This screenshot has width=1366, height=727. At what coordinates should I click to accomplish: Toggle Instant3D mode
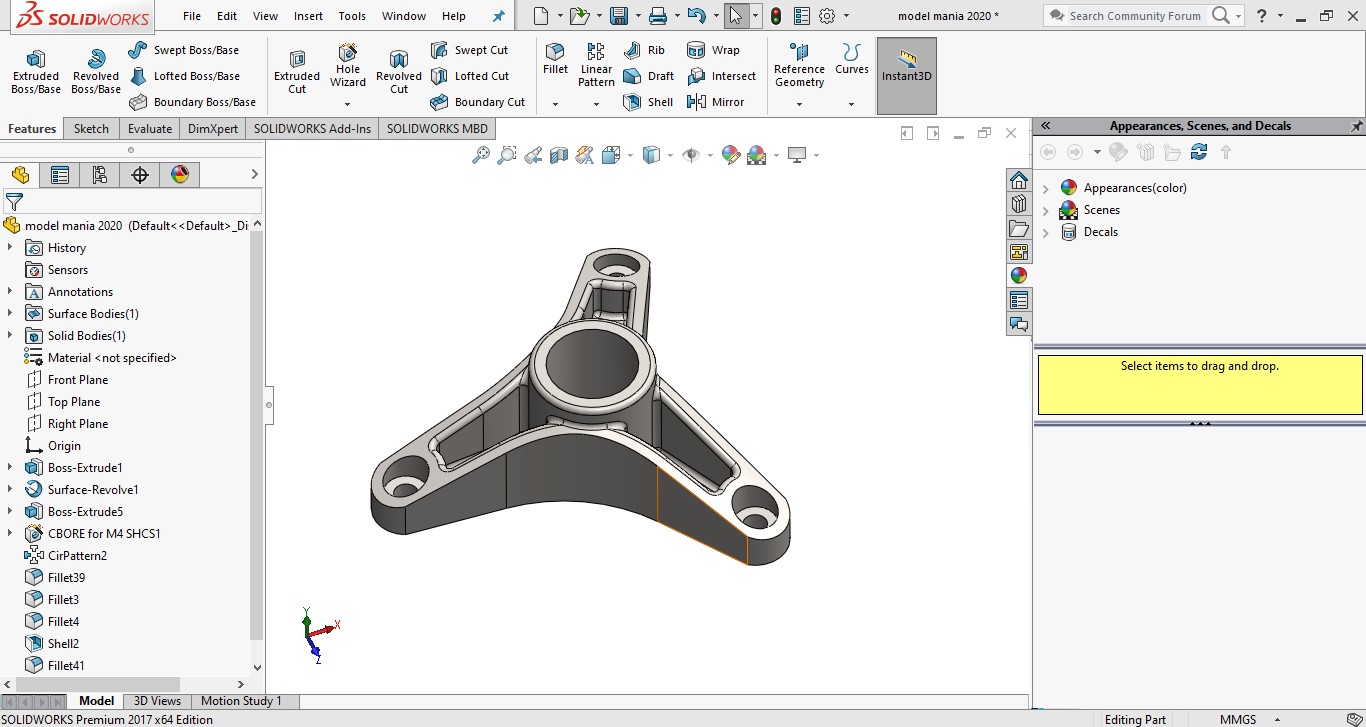(x=907, y=76)
